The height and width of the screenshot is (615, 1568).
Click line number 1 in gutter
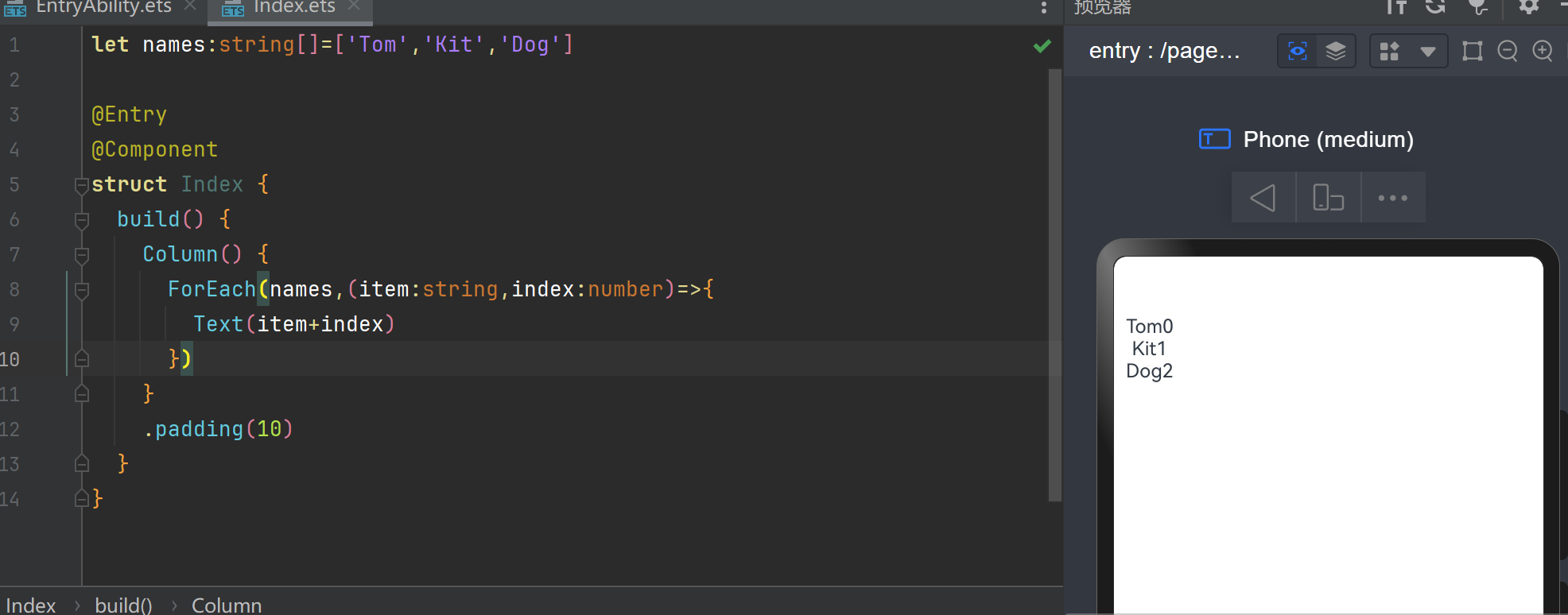point(14,45)
